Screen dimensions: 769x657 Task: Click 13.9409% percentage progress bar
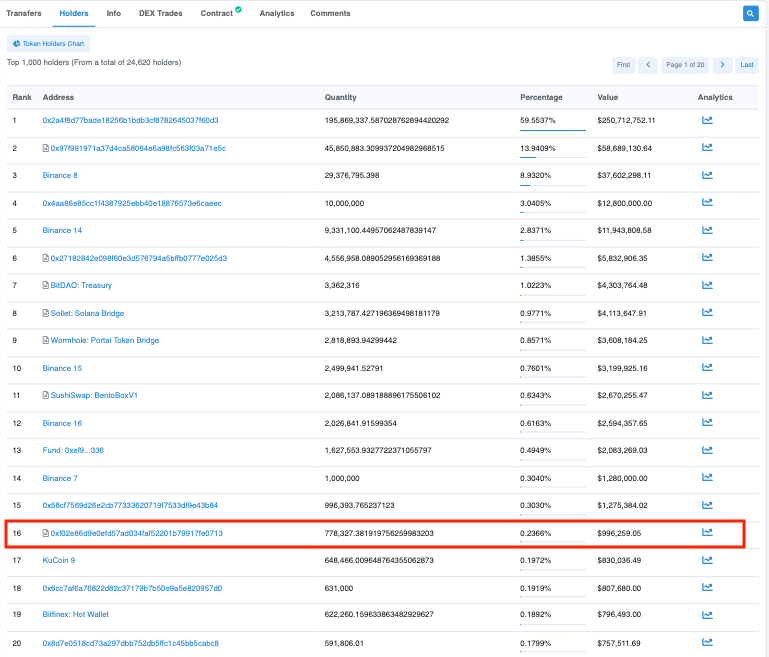(553, 157)
